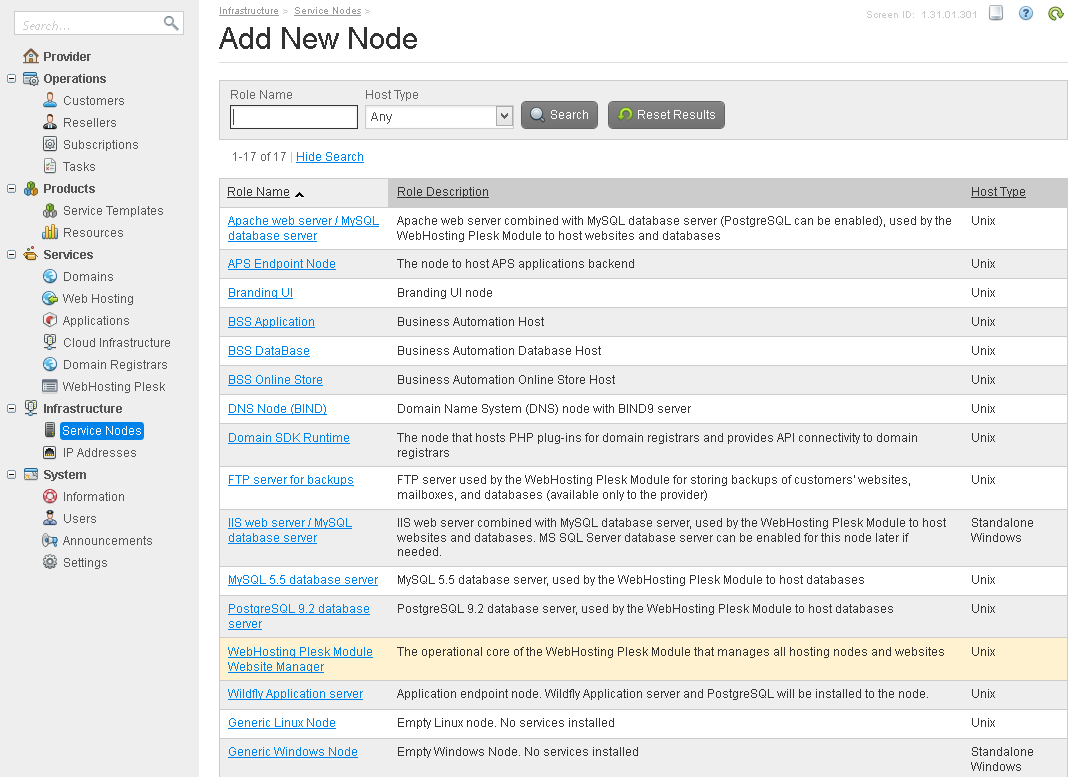Click the Service Nodes server icon
1073x777 pixels.
[x=50, y=430]
